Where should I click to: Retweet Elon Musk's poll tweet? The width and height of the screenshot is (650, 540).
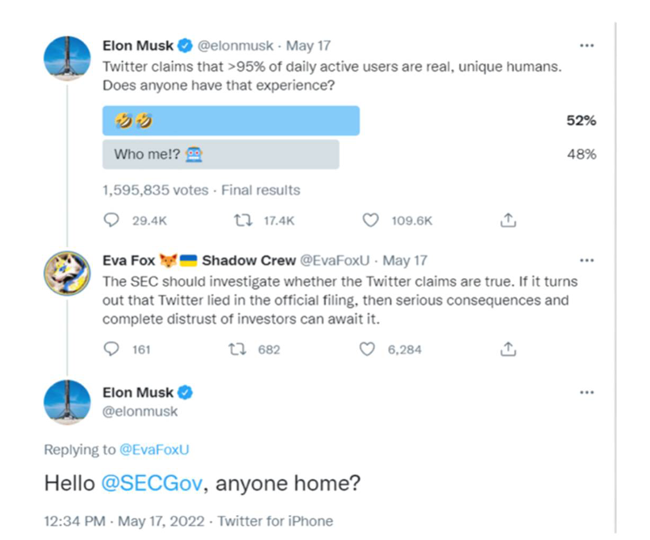(x=240, y=220)
